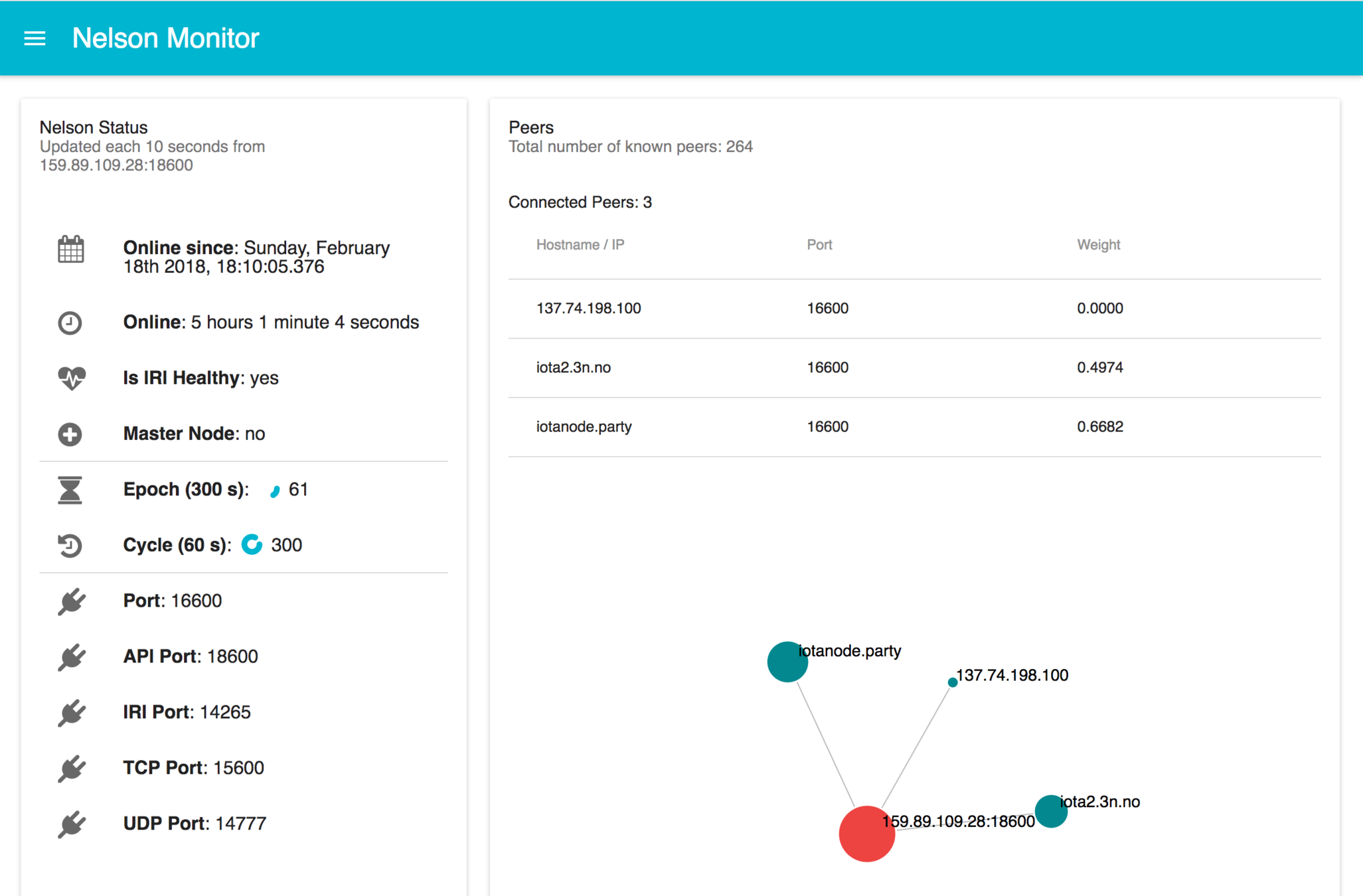Click the plug icon beside UDP Port
This screenshot has width=1363, height=896.
tap(70, 824)
